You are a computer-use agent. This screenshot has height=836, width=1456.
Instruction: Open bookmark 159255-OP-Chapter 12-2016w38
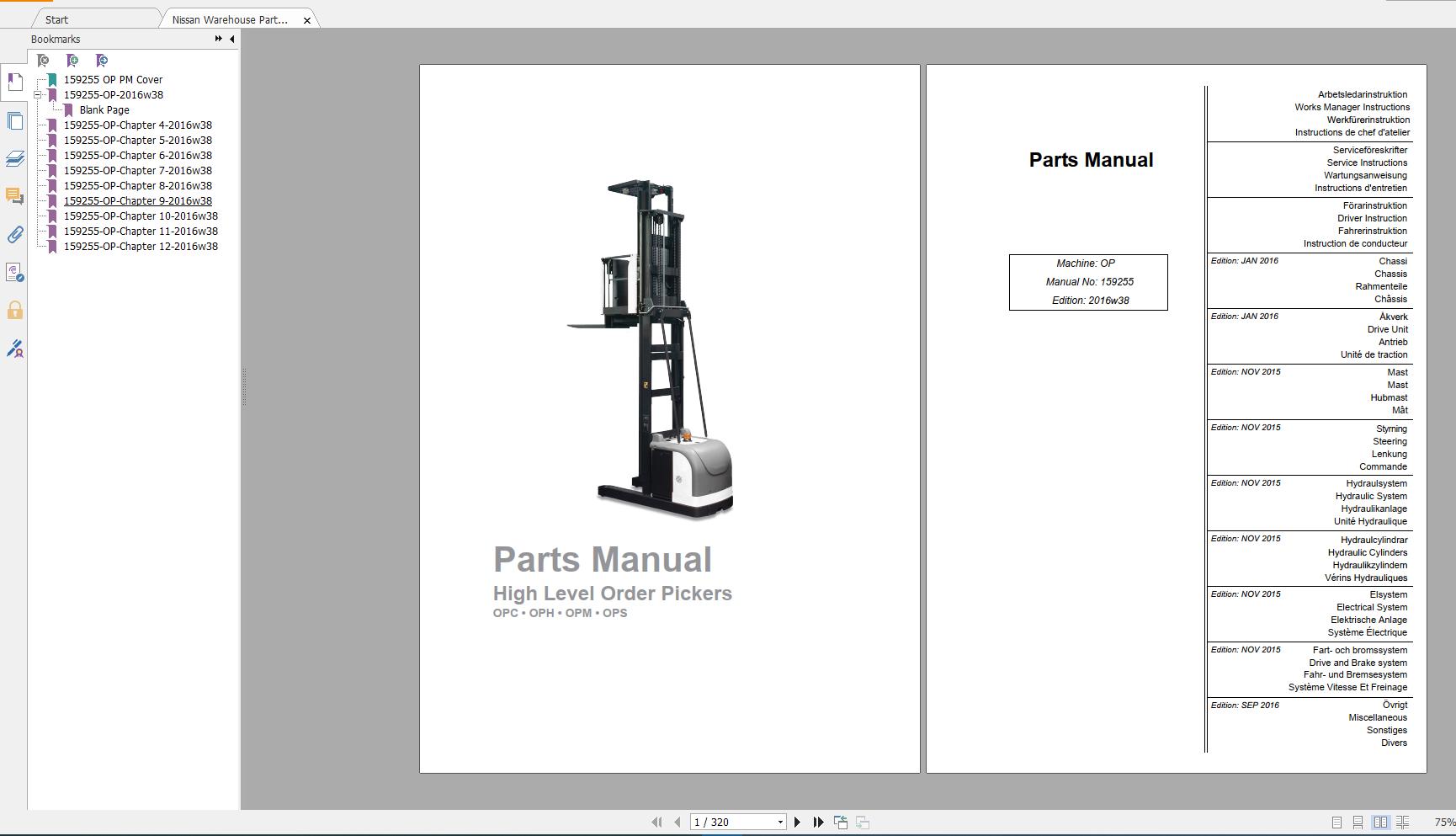click(x=141, y=247)
